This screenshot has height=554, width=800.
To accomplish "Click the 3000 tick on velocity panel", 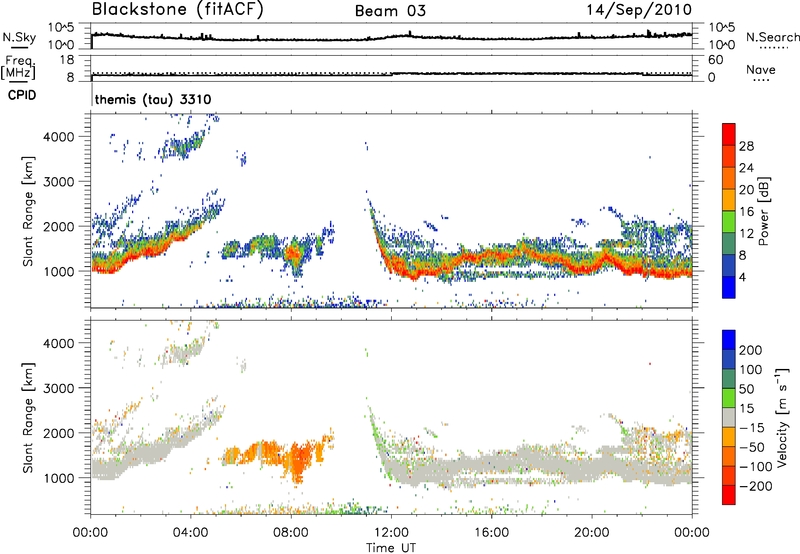I will click(x=59, y=388).
